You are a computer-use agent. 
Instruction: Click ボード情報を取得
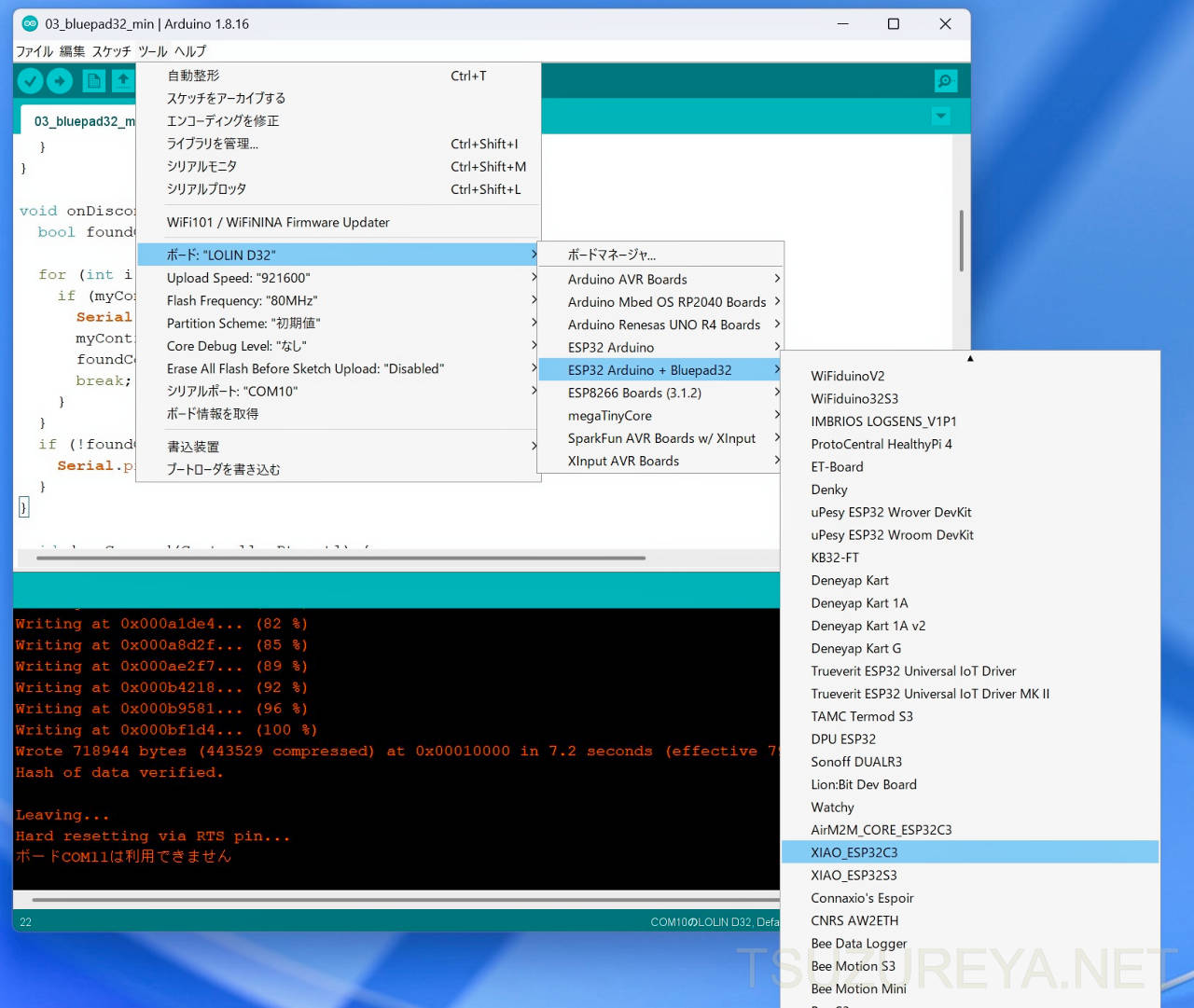point(339,414)
